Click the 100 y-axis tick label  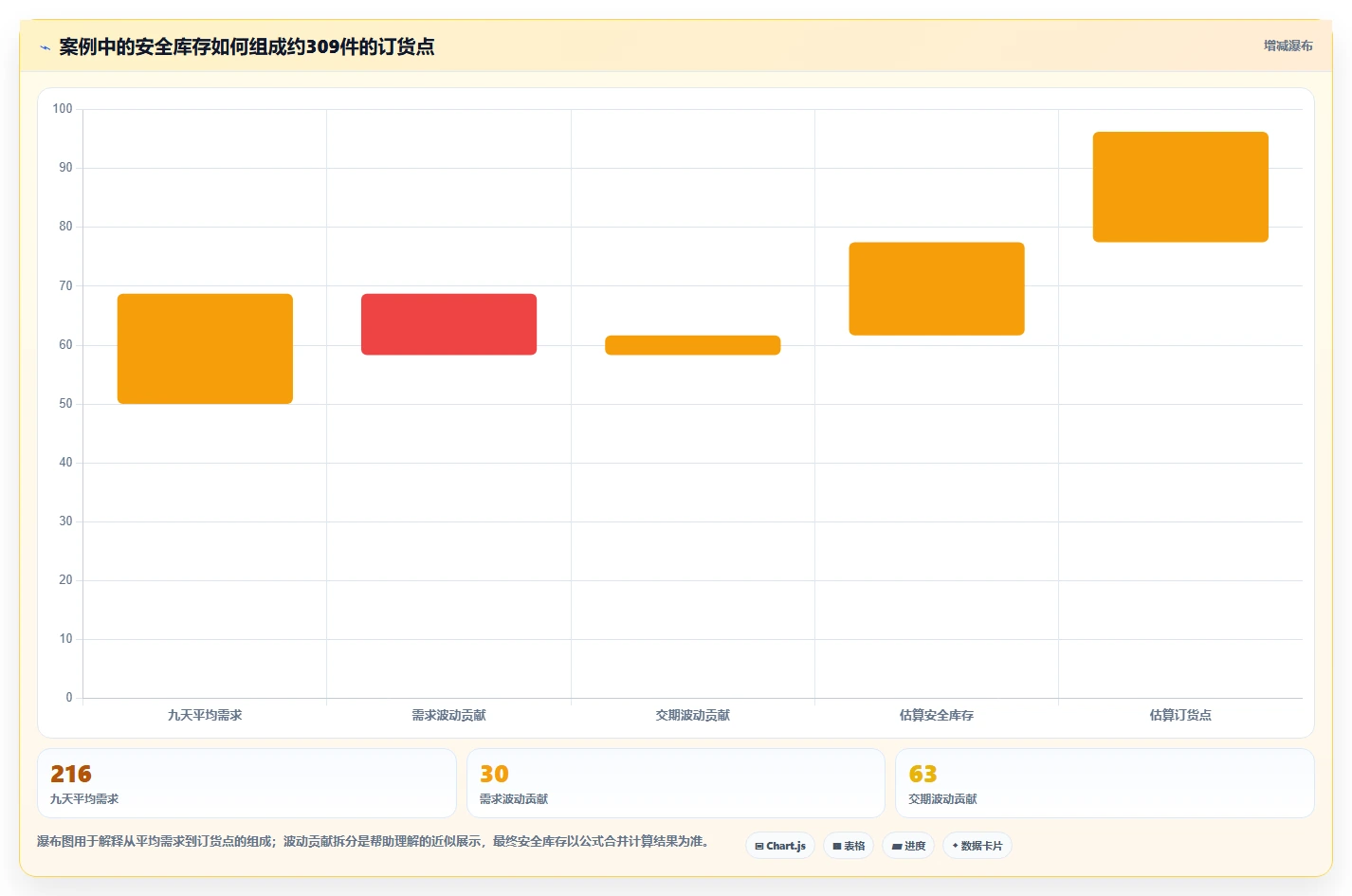(63, 109)
